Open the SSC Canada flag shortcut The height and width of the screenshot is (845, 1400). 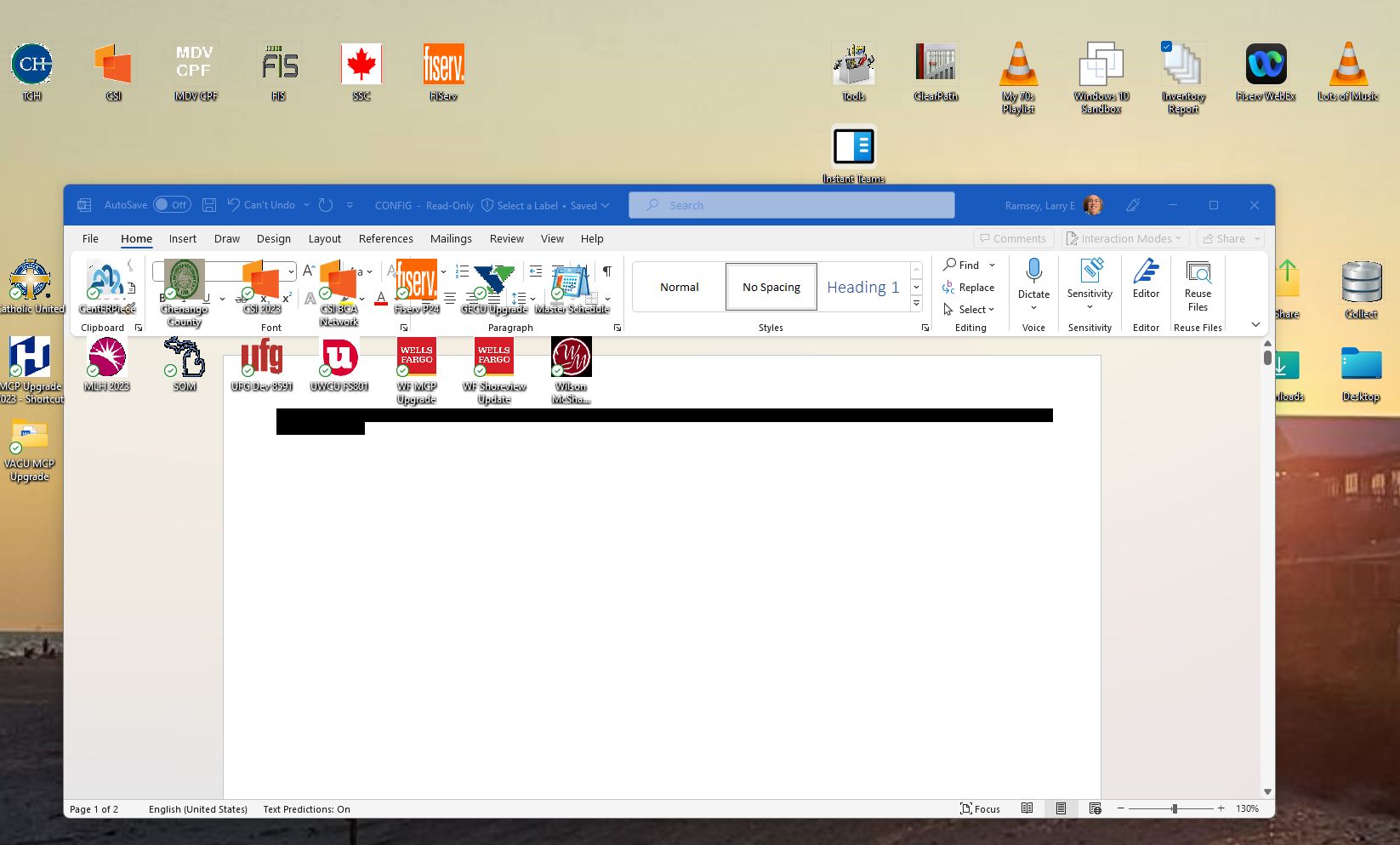click(x=361, y=72)
